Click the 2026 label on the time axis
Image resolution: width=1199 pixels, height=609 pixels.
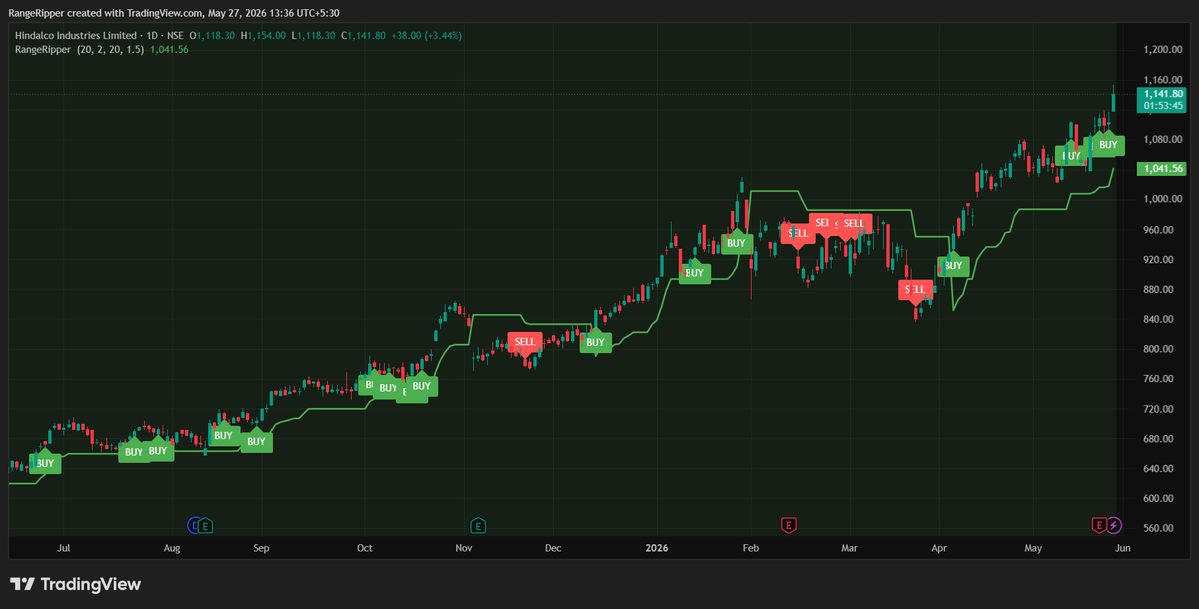[657, 548]
